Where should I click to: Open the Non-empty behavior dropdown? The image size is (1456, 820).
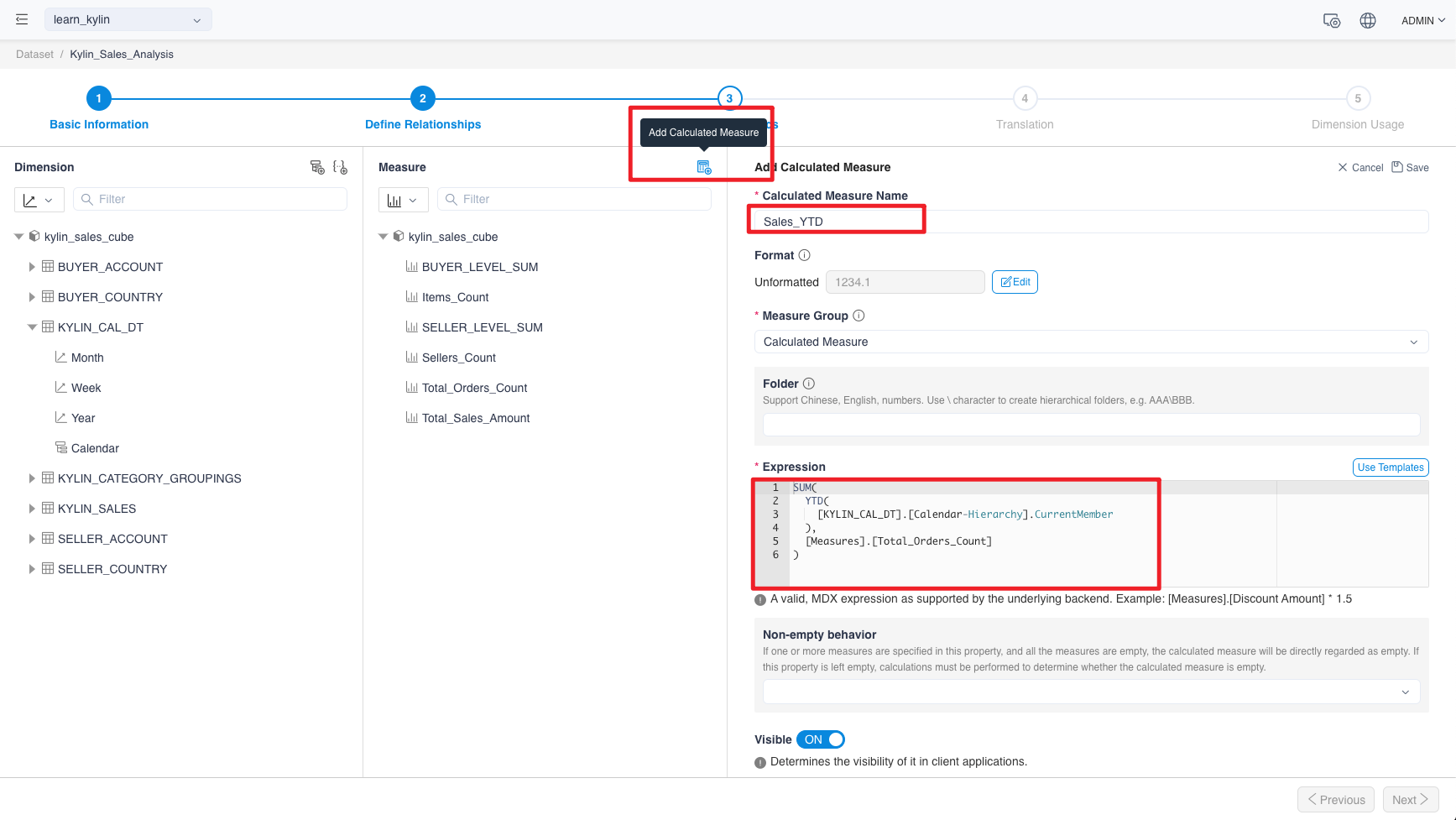click(x=1090, y=692)
